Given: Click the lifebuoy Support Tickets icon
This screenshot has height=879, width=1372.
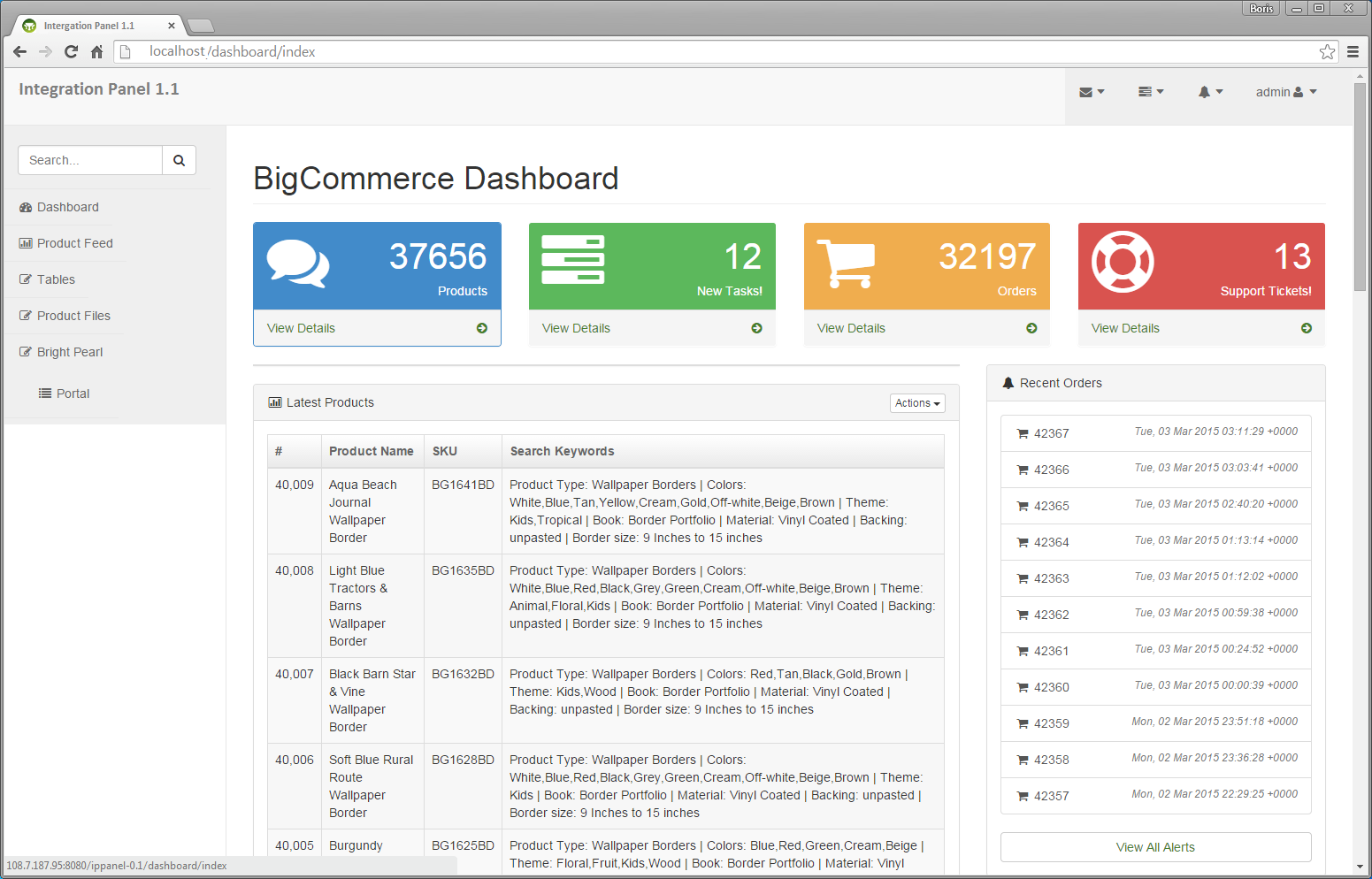Looking at the screenshot, I should (x=1123, y=262).
